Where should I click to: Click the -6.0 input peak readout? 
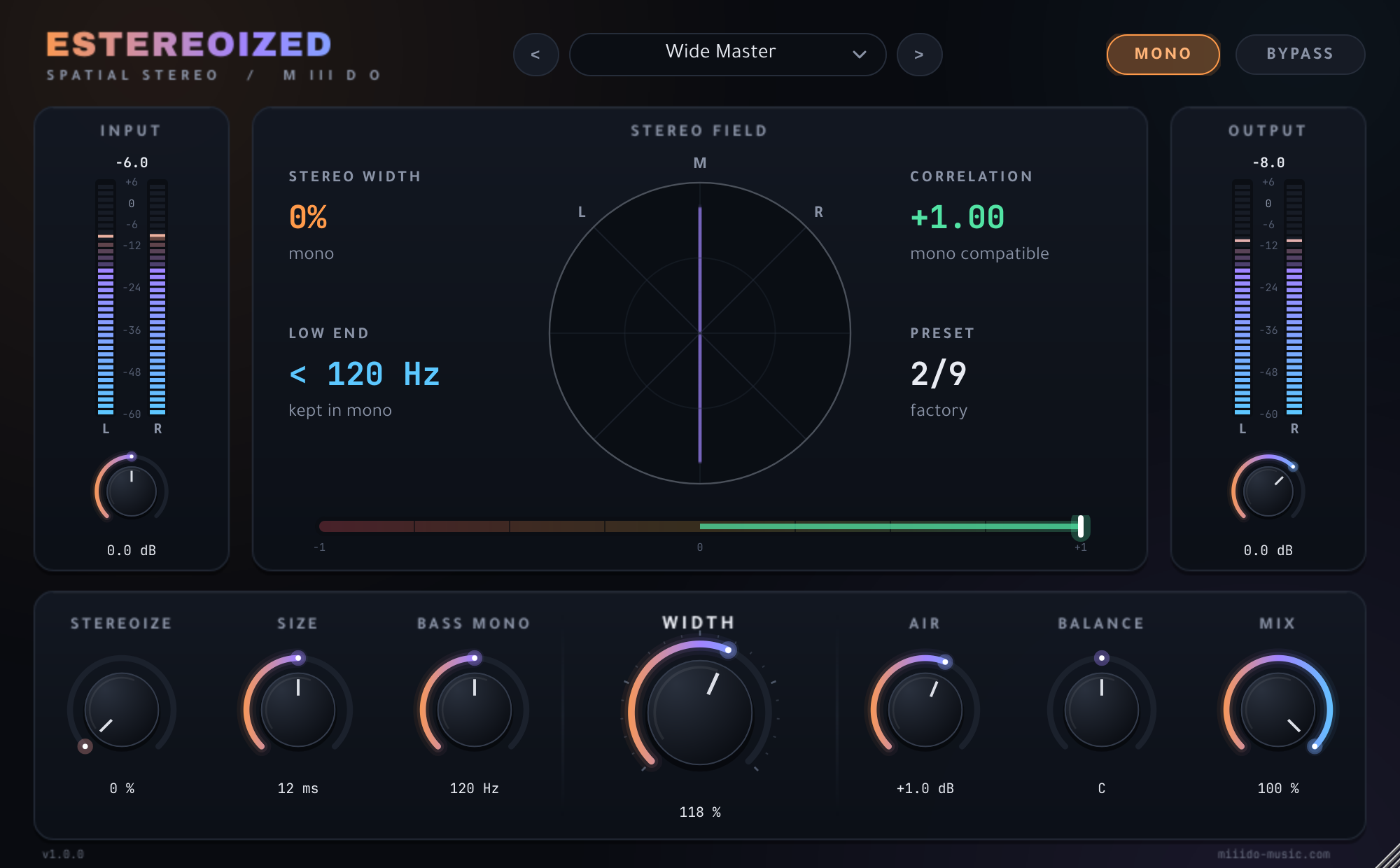[132, 162]
